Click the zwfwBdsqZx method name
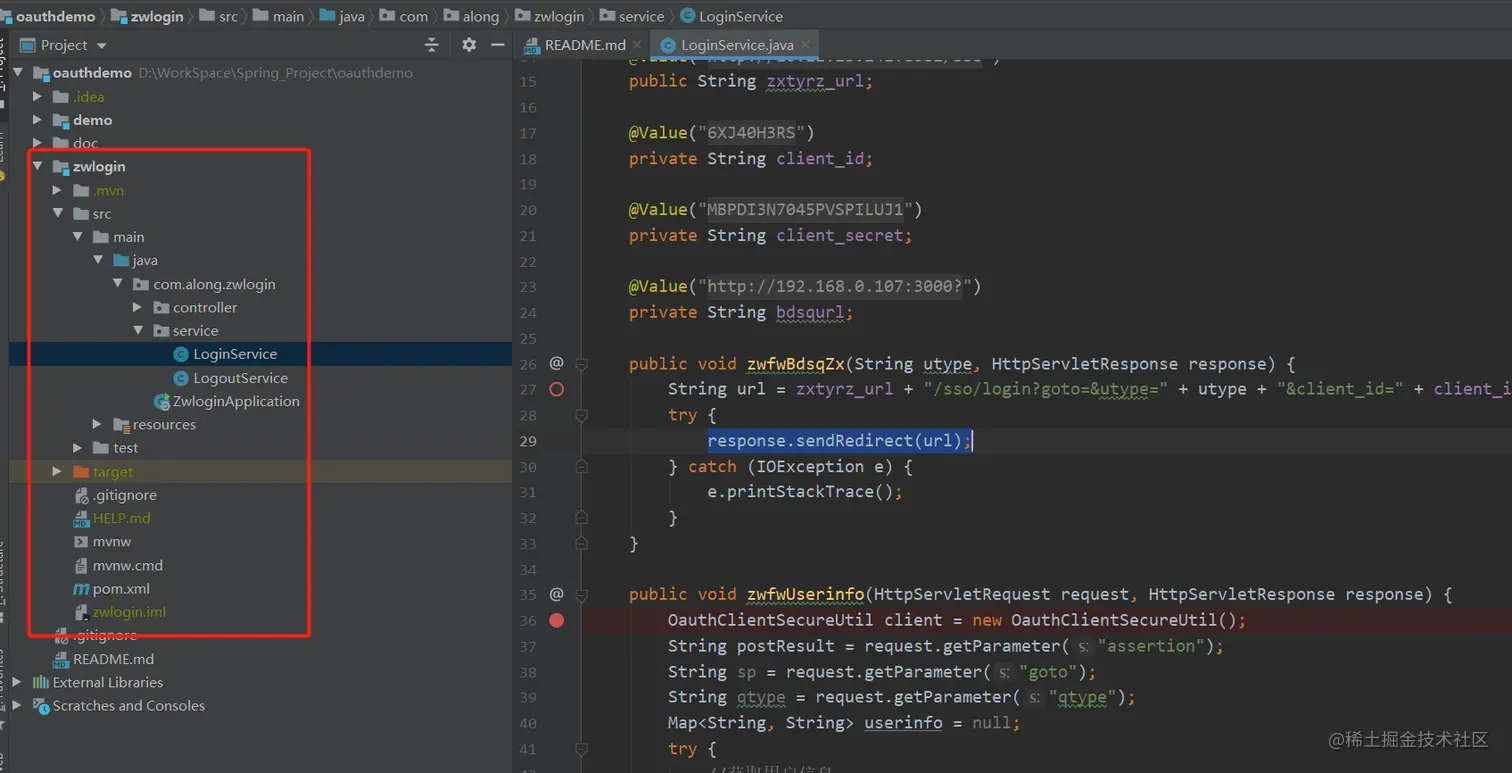The height and width of the screenshot is (773, 1512). (x=796, y=364)
